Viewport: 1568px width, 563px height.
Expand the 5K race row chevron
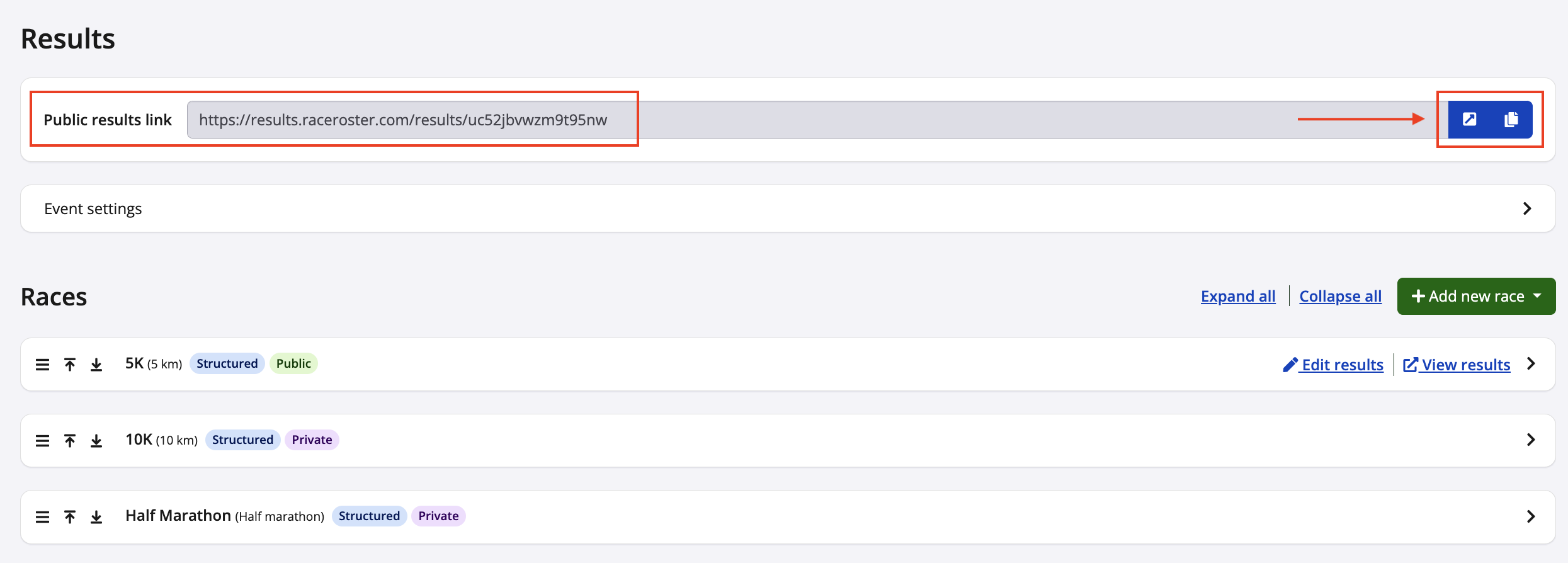pos(1531,364)
